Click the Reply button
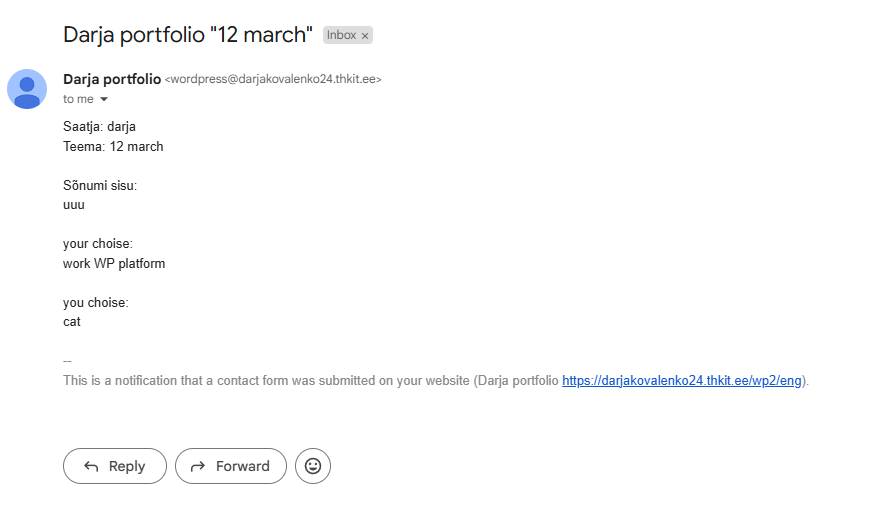 (x=115, y=466)
